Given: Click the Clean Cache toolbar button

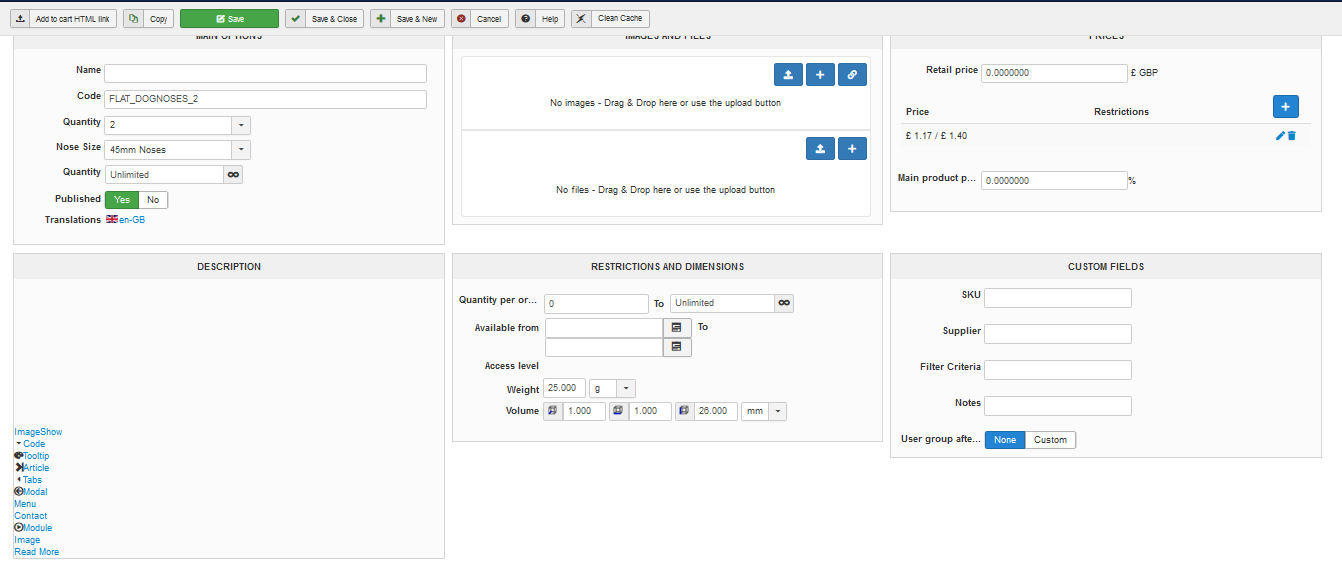Looking at the screenshot, I should pos(610,19).
